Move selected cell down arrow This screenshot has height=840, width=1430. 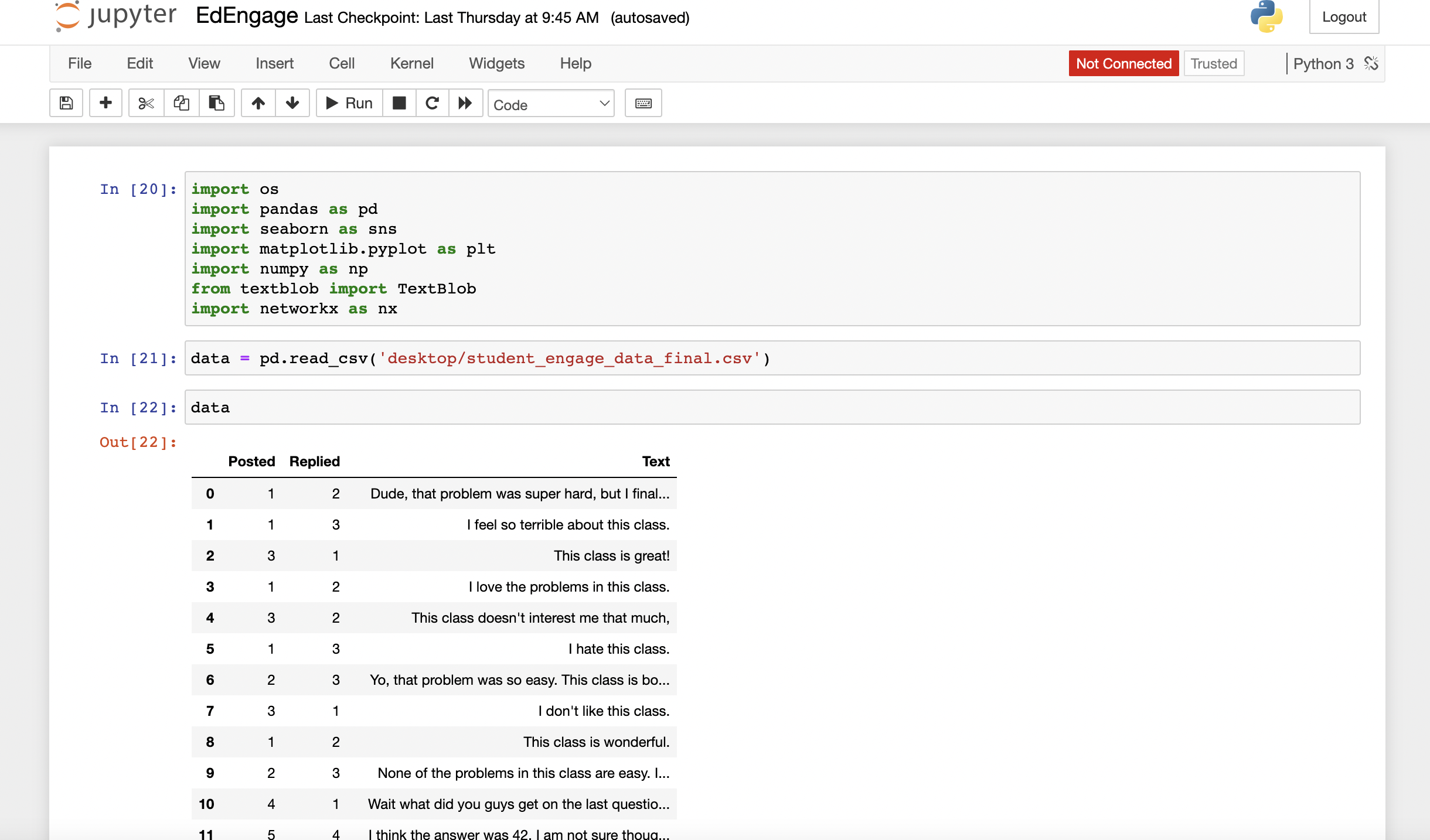pos(292,103)
